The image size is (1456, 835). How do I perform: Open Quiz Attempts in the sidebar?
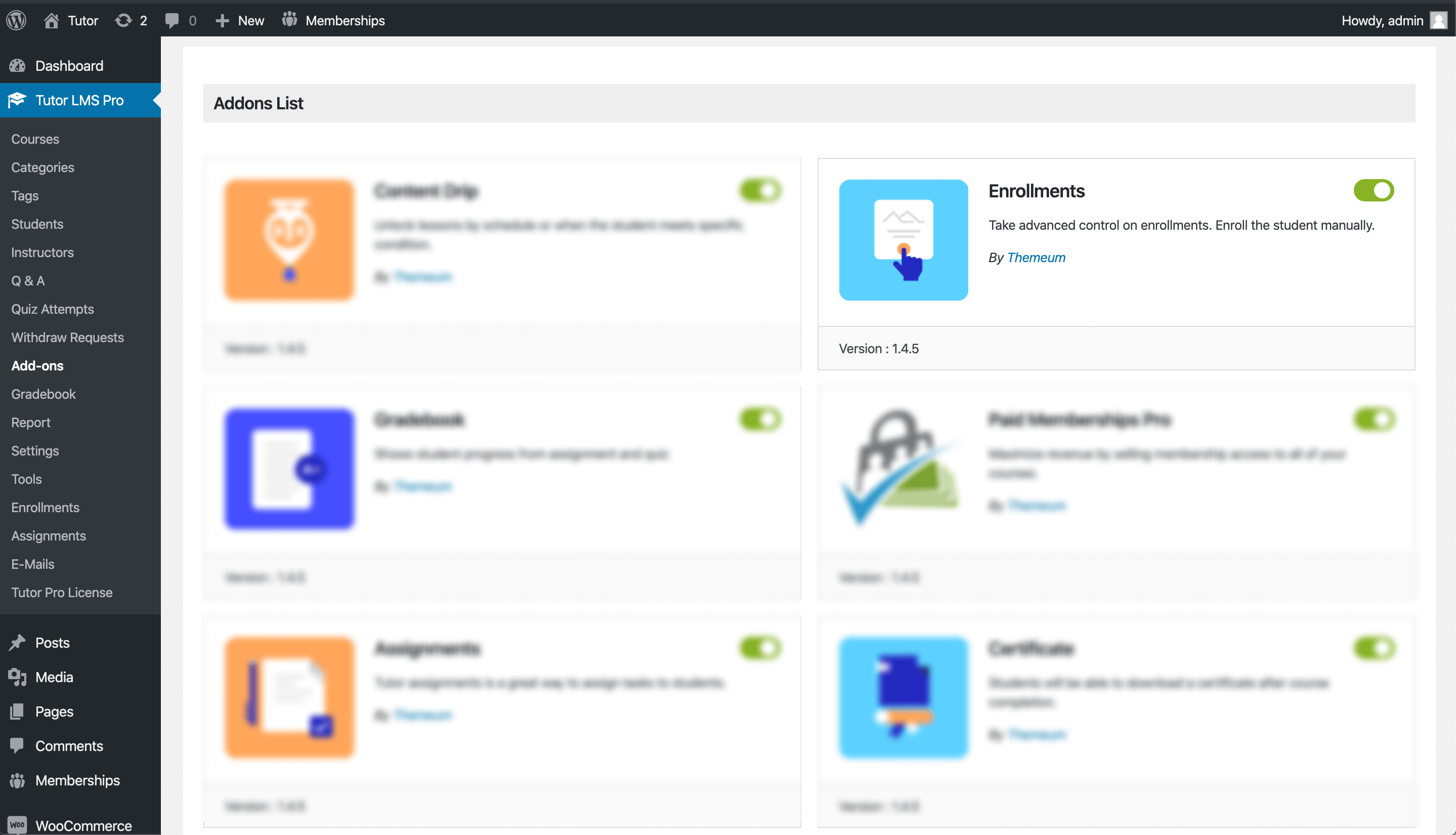(x=52, y=309)
